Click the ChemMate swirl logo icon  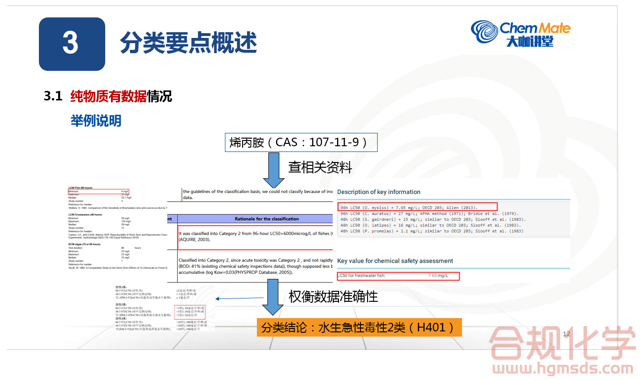[484, 31]
